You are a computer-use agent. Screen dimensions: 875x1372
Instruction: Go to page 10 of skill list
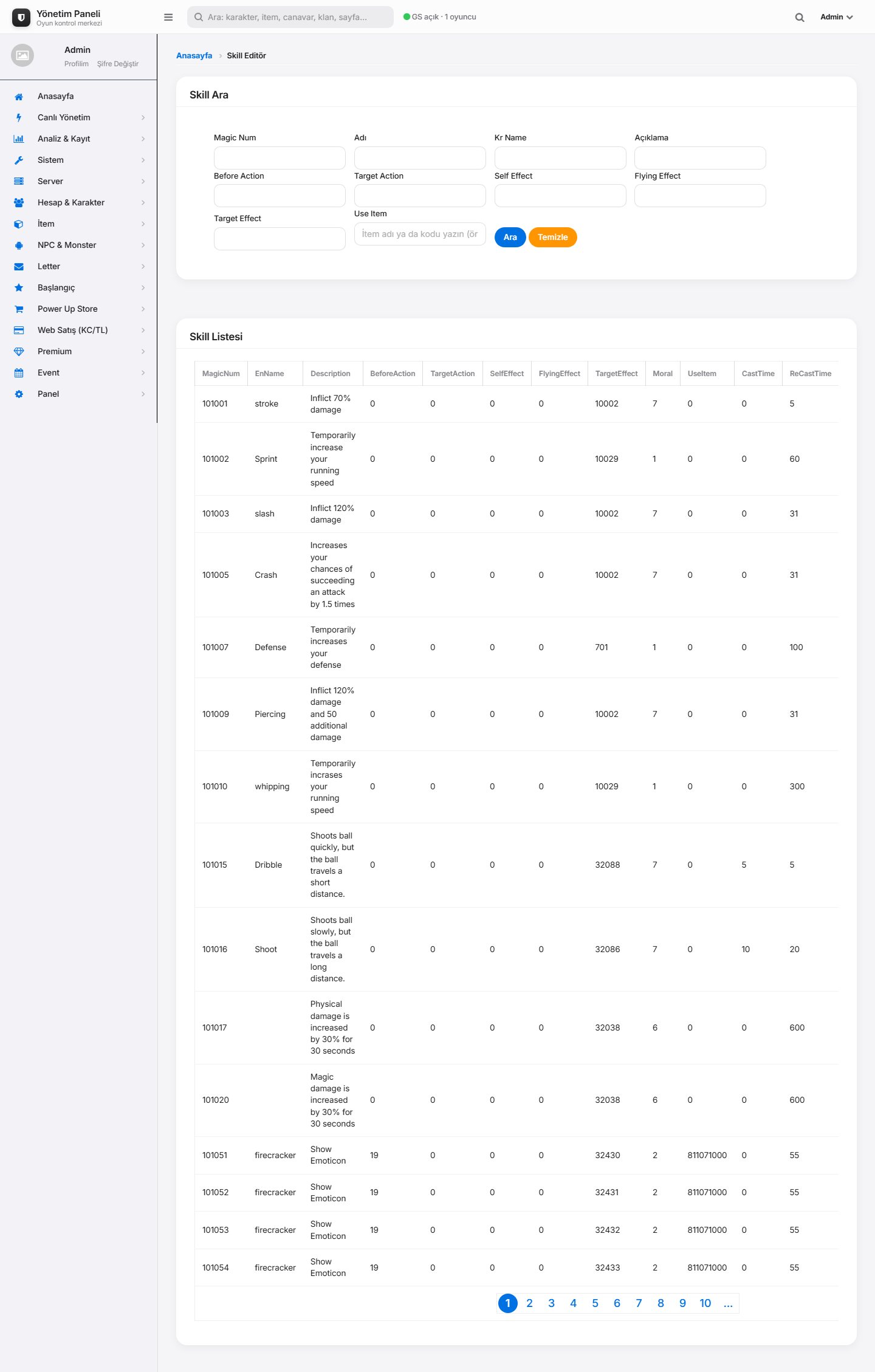pyautogui.click(x=705, y=1303)
